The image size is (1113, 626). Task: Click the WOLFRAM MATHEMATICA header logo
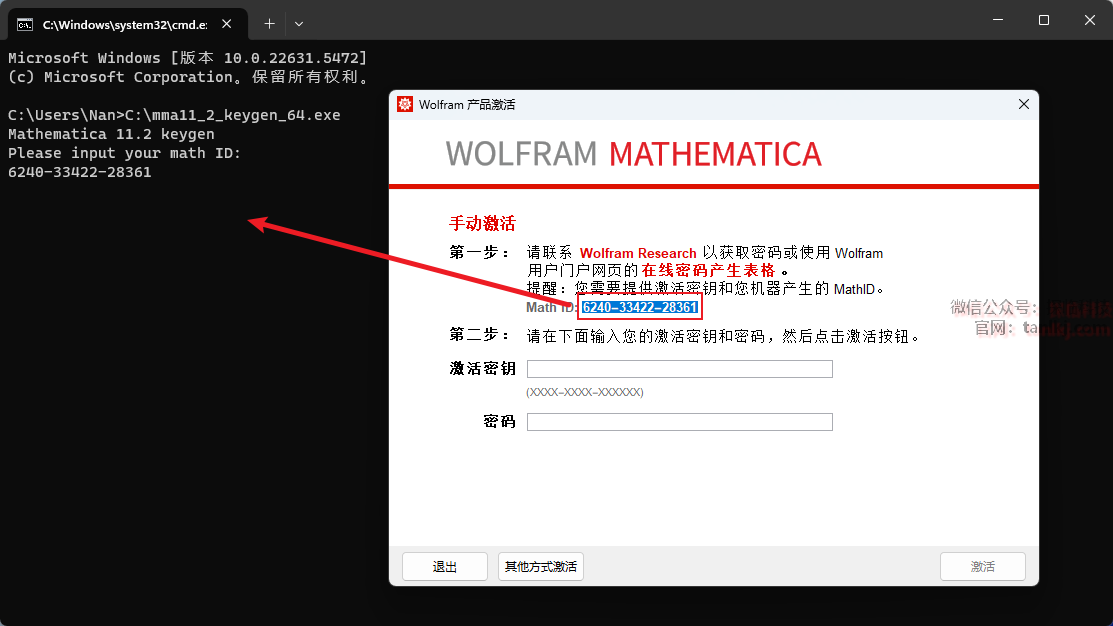(x=633, y=154)
